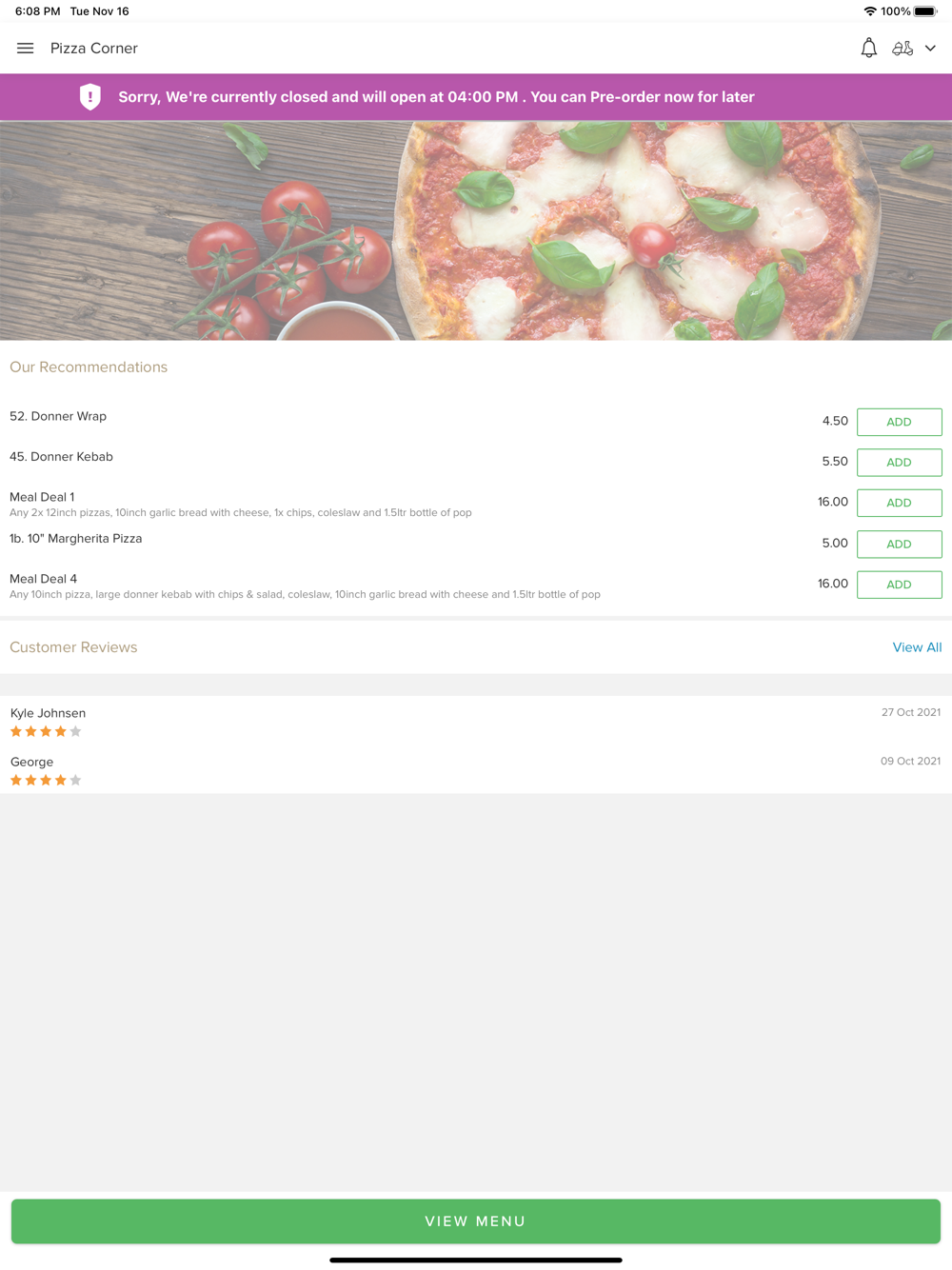Tap the shield alert icon in banner
This screenshot has width=952, height=1270.
click(90, 97)
